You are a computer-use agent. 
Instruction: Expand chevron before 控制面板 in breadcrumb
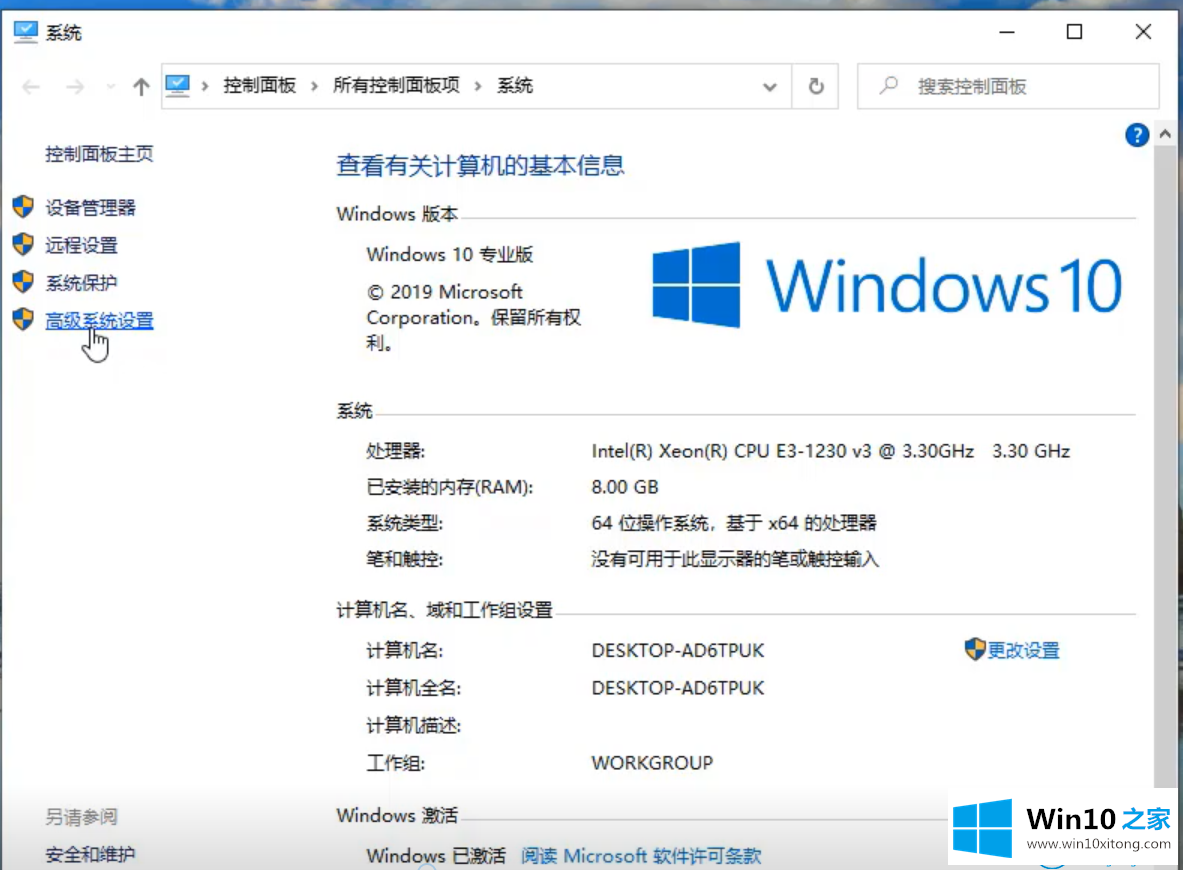coord(204,86)
